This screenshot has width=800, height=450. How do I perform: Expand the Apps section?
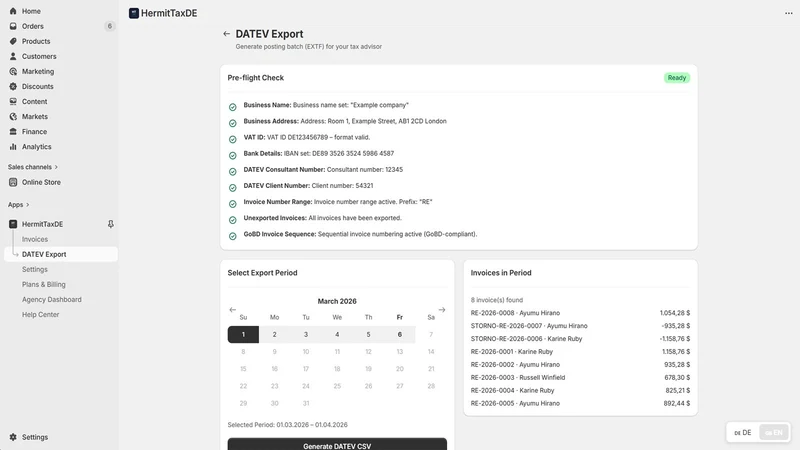(x=18, y=205)
